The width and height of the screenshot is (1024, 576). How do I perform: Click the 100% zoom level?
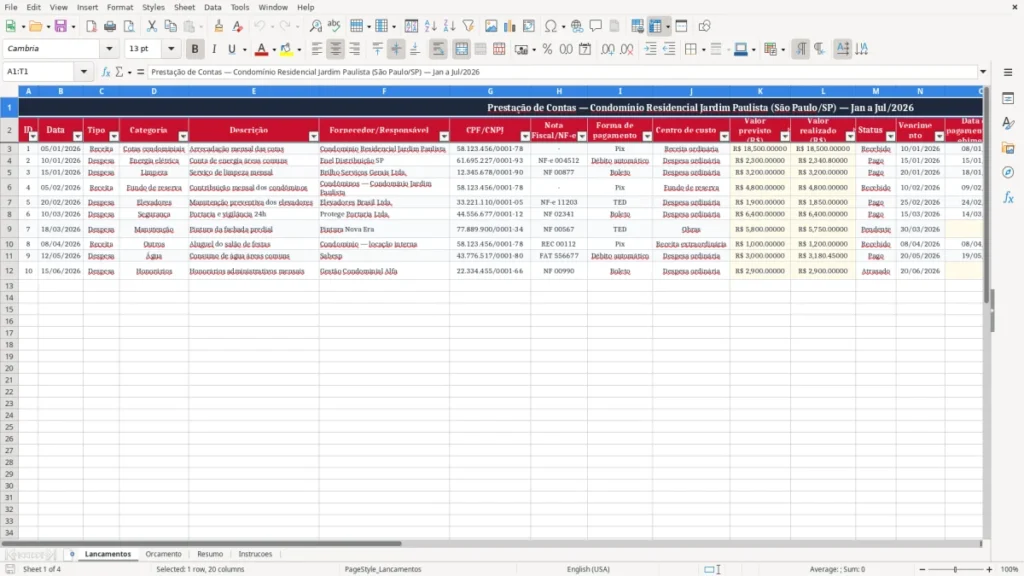(1010, 569)
